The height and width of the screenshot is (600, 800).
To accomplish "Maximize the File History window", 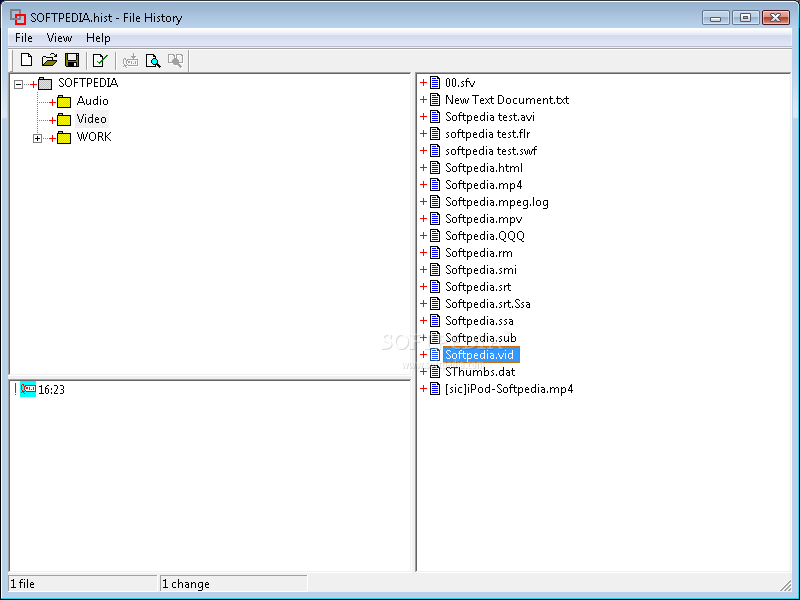I will point(745,18).
